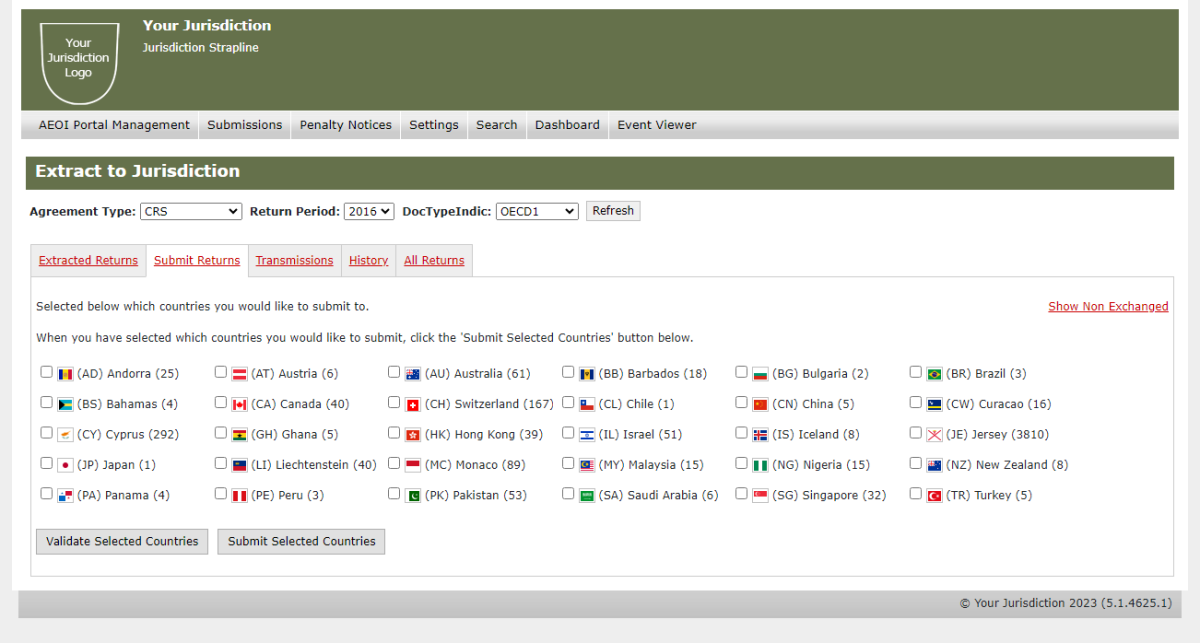Open the Penalty Notices menu
The width and height of the screenshot is (1200, 643).
coord(345,125)
